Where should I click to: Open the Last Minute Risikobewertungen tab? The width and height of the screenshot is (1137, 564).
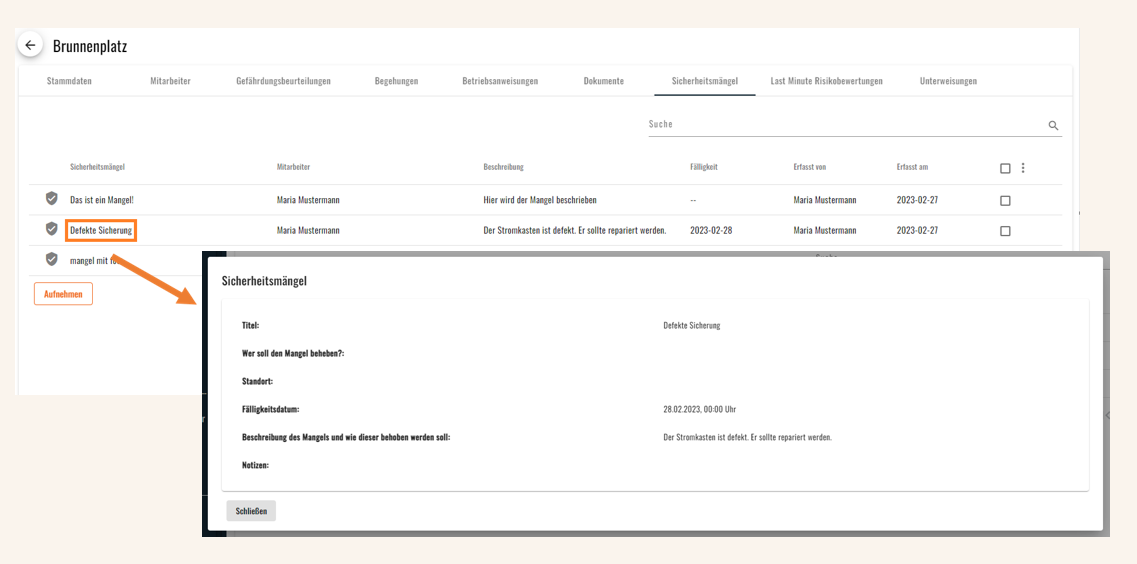coord(827,81)
